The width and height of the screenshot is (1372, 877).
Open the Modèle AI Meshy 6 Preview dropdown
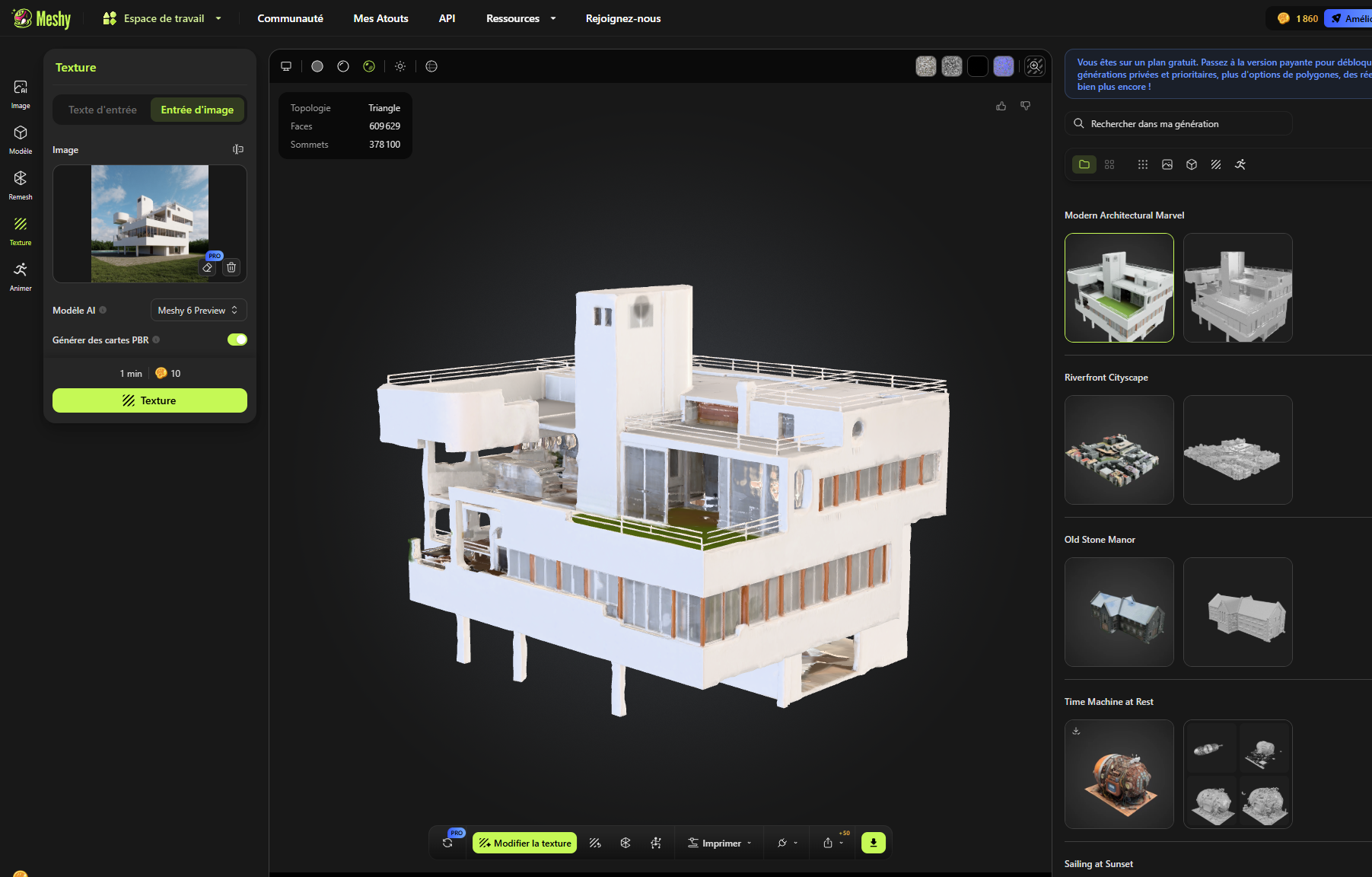pyautogui.click(x=198, y=311)
